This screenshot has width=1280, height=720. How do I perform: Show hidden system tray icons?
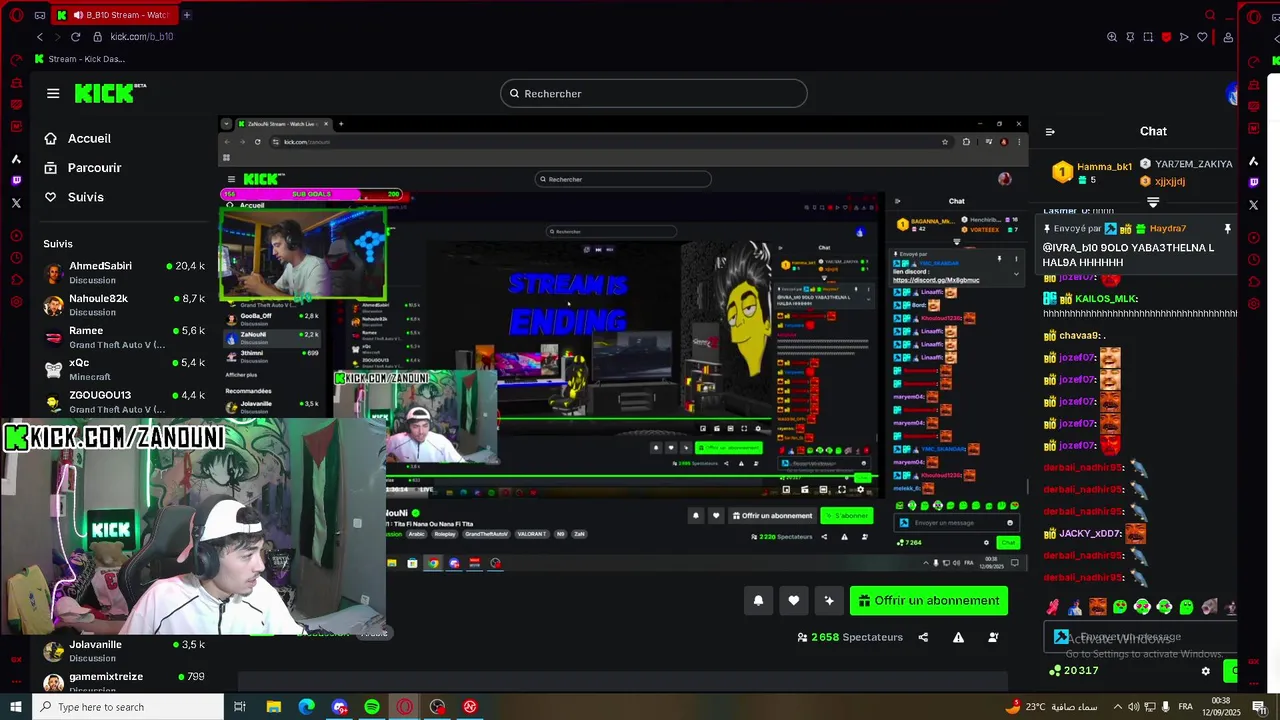click(x=1117, y=707)
